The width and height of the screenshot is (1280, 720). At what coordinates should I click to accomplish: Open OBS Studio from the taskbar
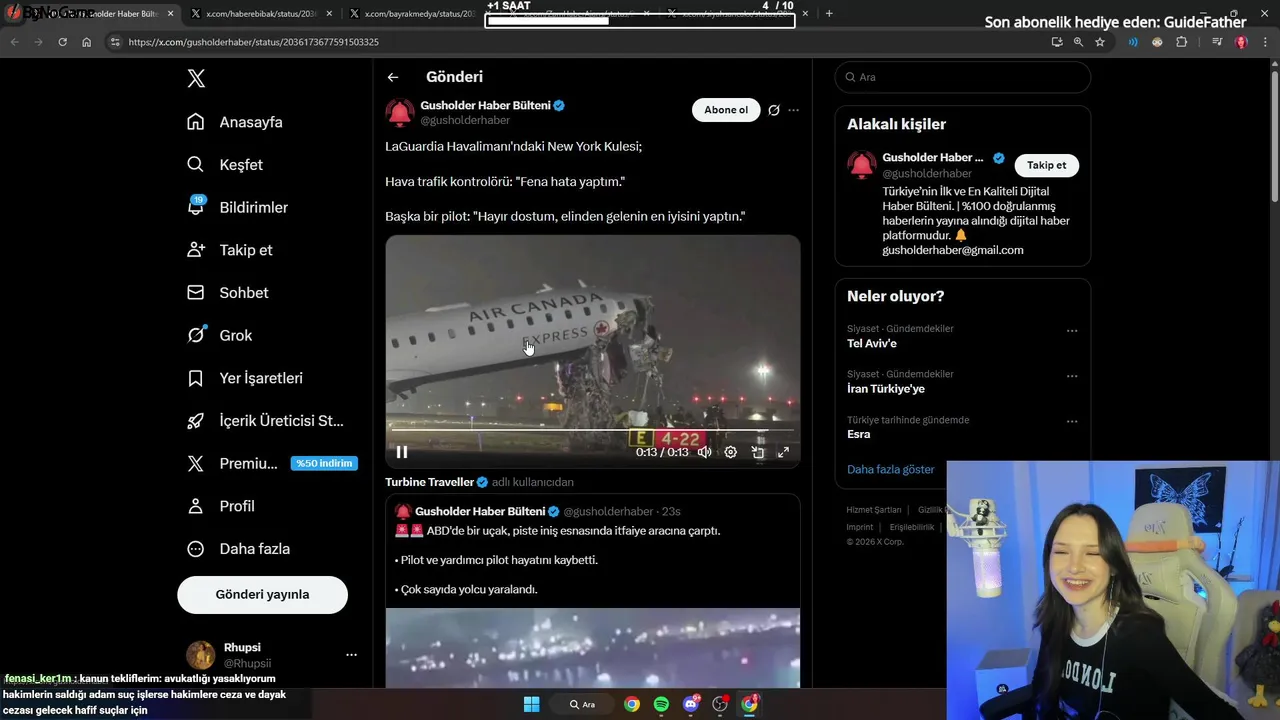720,704
